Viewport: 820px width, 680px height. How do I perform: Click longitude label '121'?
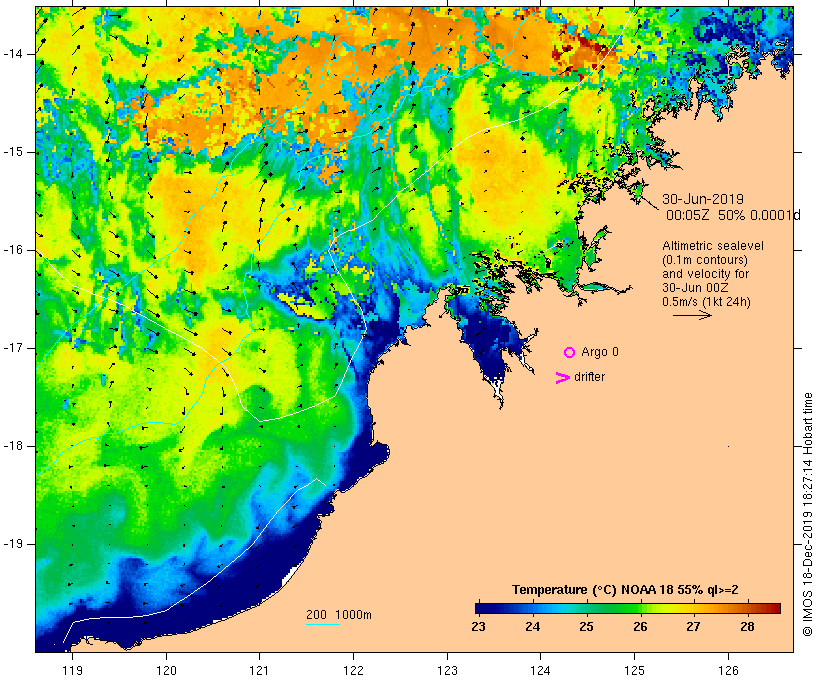click(x=259, y=671)
